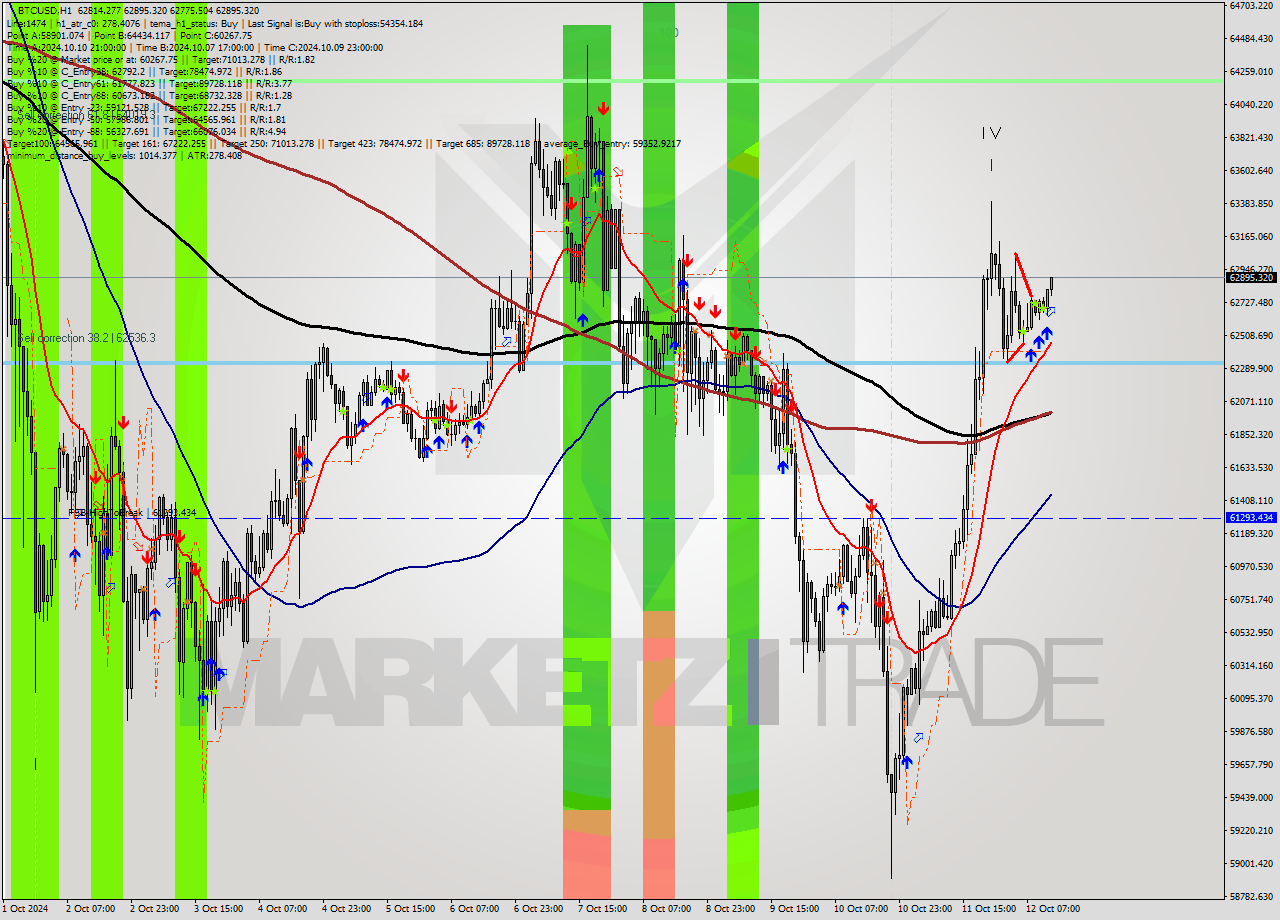Screen dimensions: 1280x920
Task: Click the BTCUSD.H1 symbol title
Action: click(45, 11)
